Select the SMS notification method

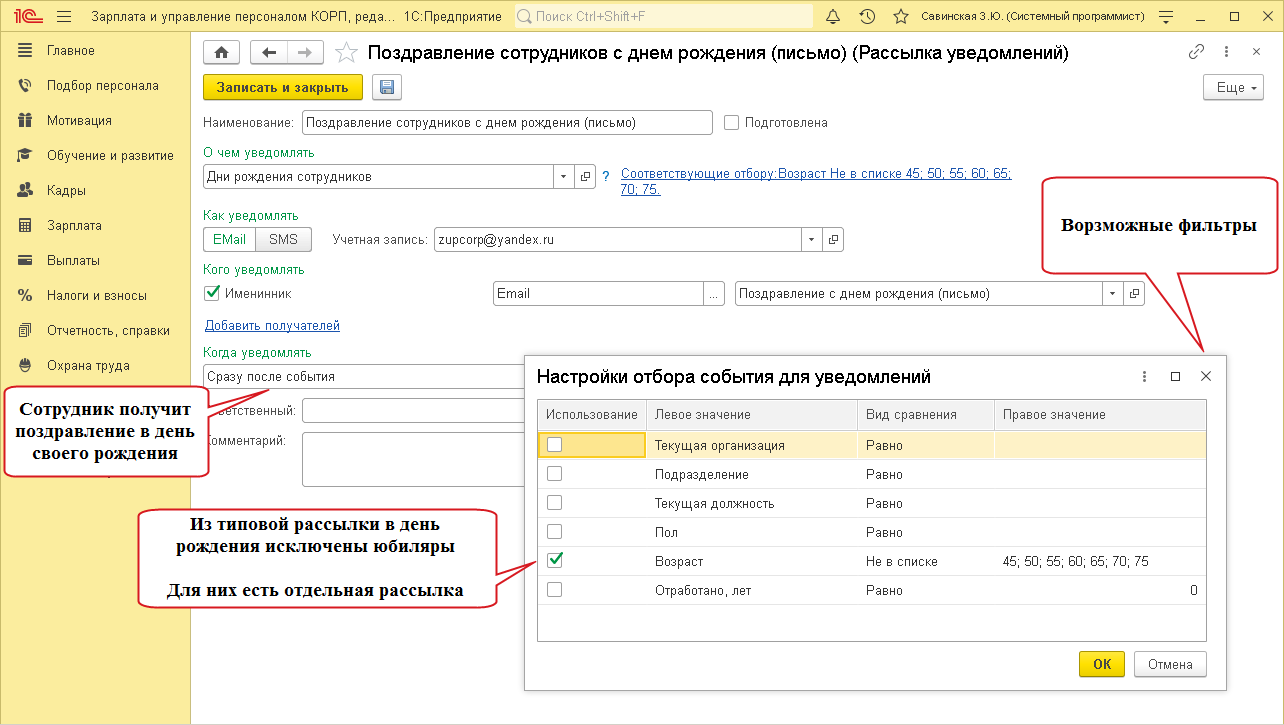click(283, 240)
